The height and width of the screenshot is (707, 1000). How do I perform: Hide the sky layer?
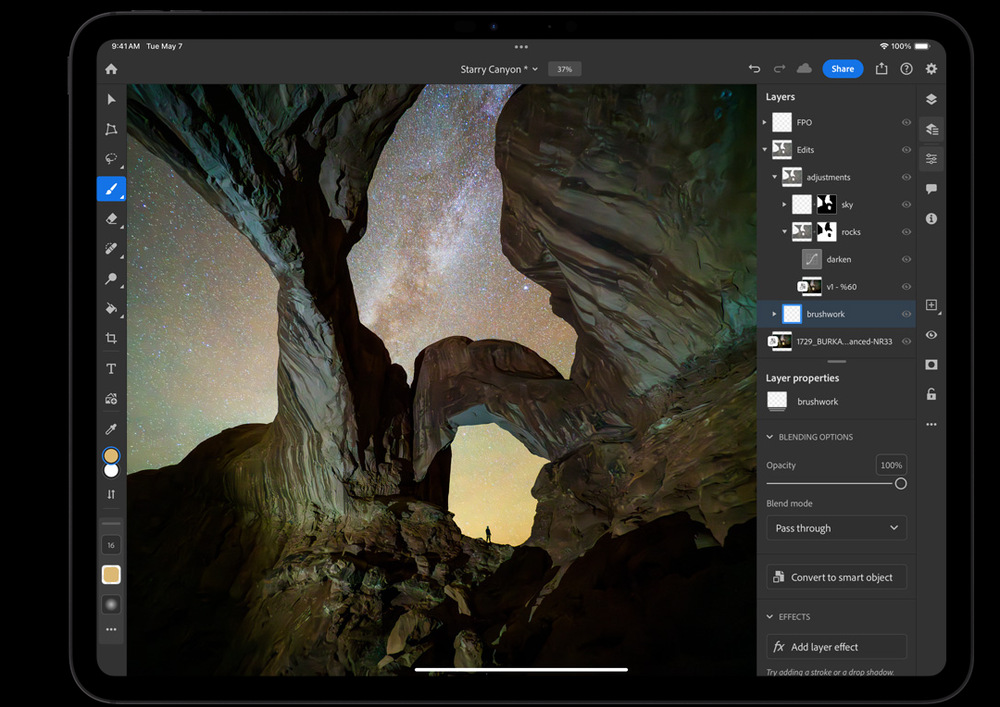[x=906, y=205]
